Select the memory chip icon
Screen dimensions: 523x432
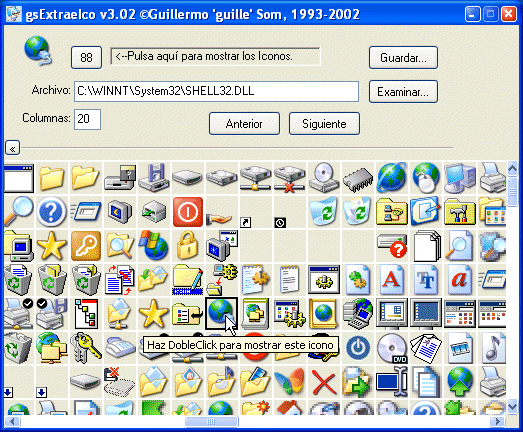click(358, 180)
